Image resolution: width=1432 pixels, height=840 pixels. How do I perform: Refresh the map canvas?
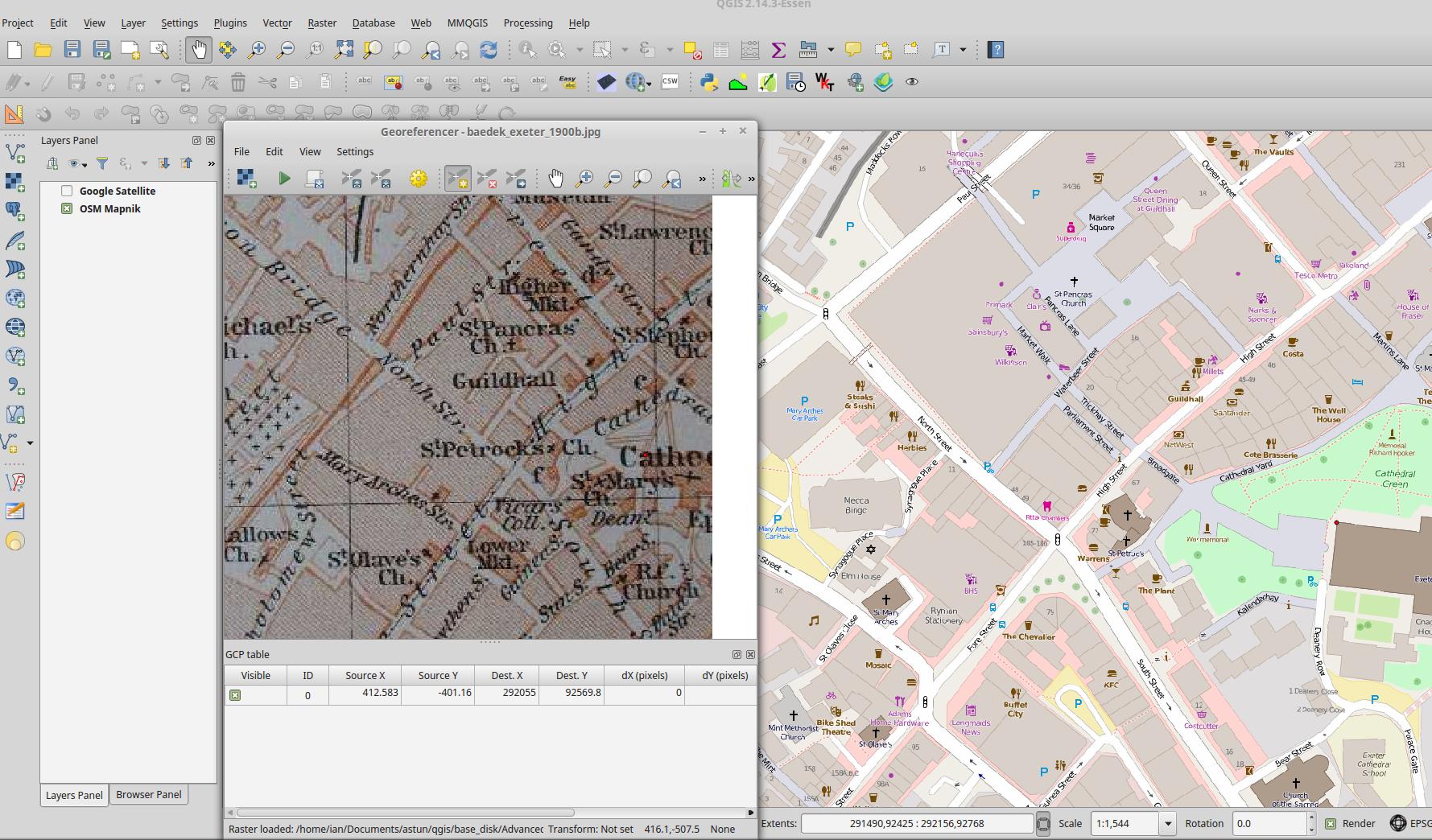pyautogui.click(x=489, y=50)
